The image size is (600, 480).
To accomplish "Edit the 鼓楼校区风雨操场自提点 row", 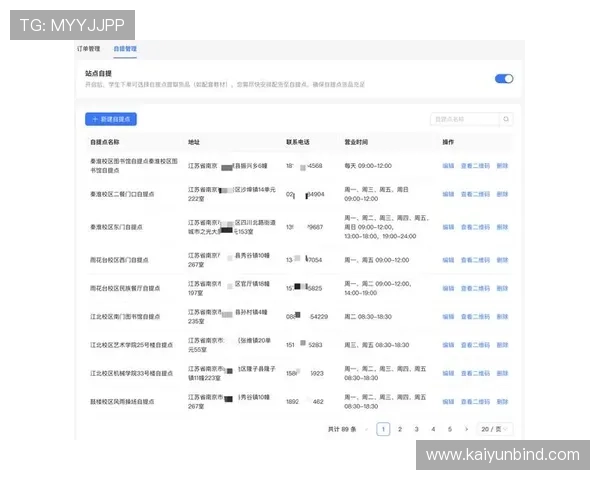I will pos(448,402).
